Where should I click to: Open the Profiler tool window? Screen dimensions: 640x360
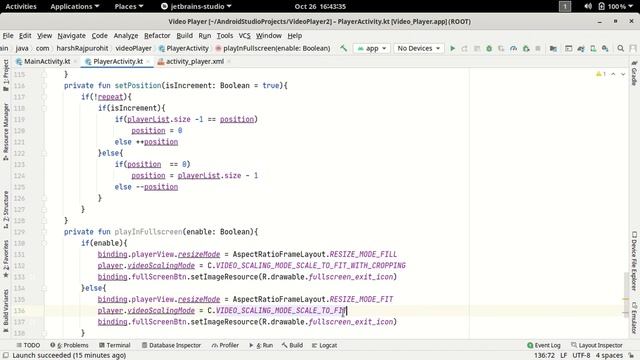225,345
